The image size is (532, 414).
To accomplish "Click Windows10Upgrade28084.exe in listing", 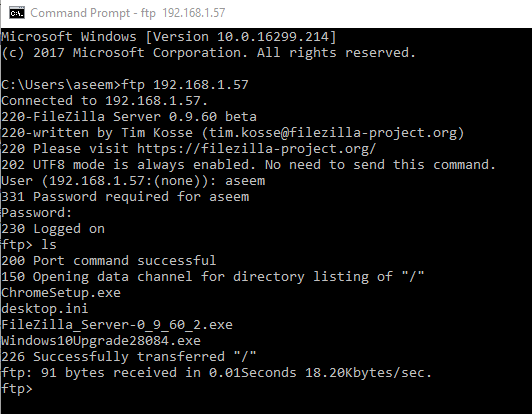I will [x=101, y=340].
